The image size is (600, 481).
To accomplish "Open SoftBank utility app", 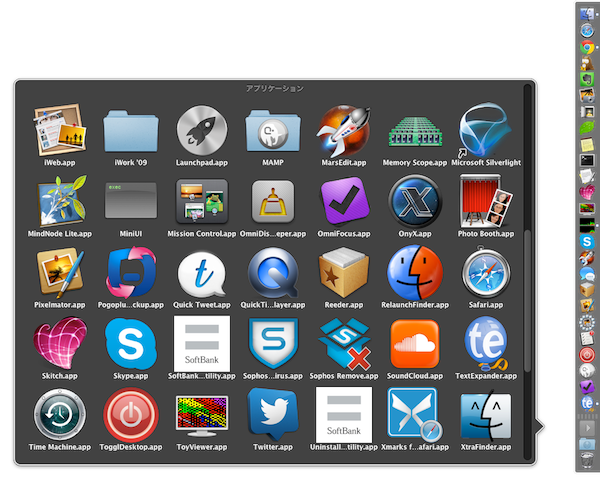I will [202, 343].
